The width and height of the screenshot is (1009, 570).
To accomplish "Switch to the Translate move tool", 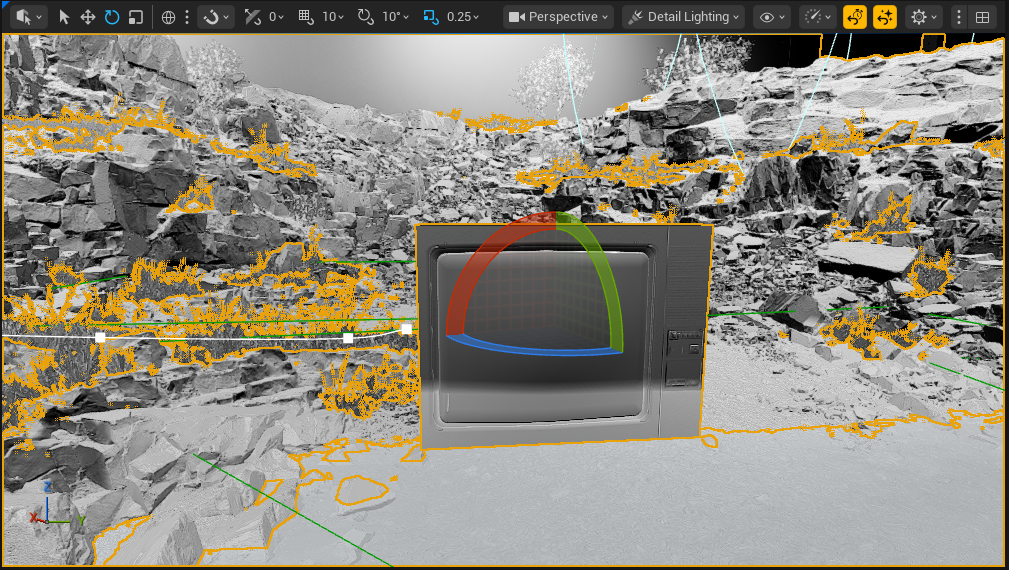I will (x=88, y=17).
